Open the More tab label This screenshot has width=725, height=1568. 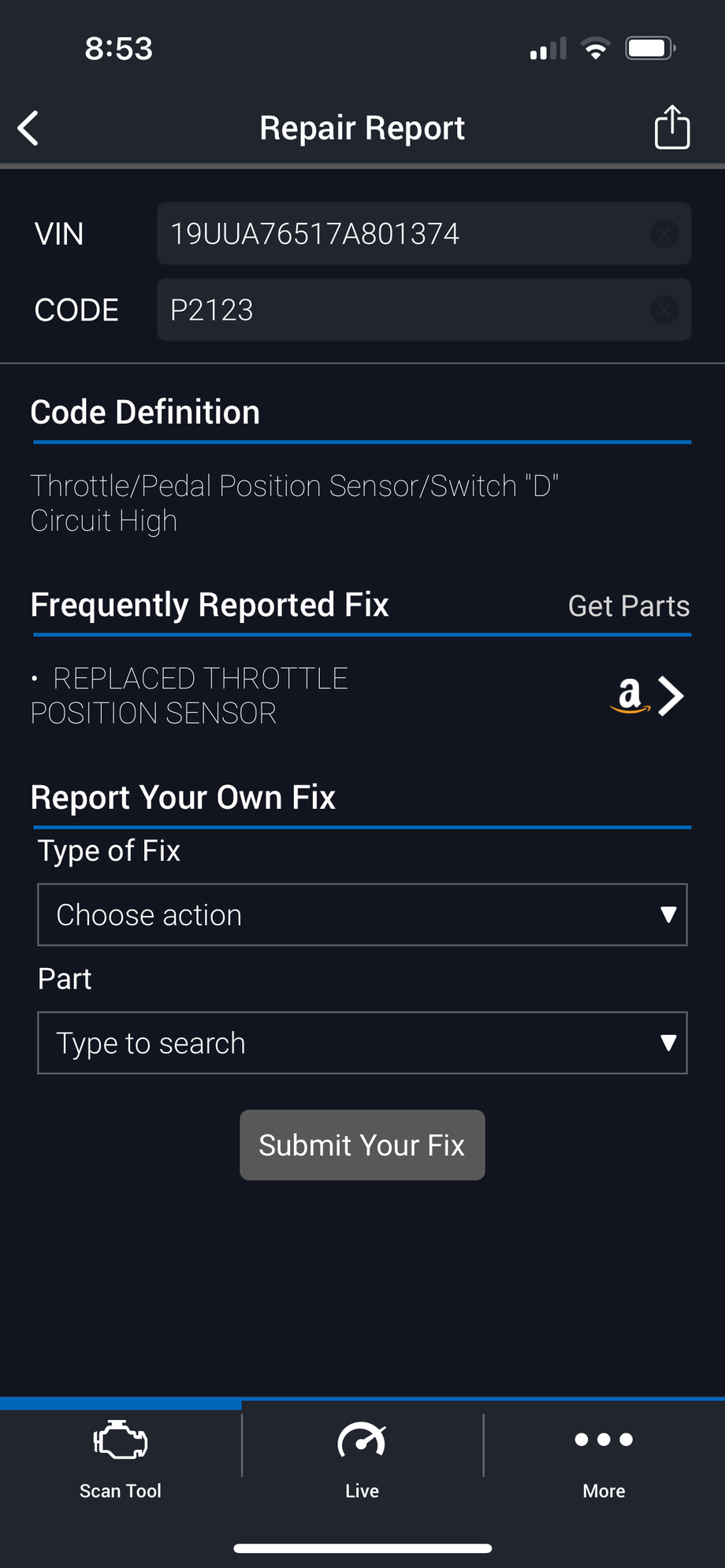[x=604, y=1491]
